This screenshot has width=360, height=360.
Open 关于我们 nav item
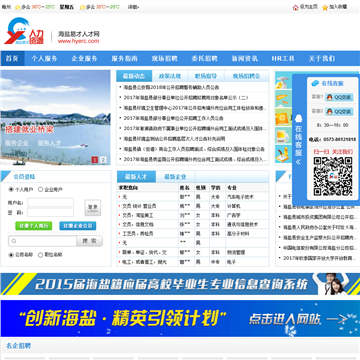coord(321,58)
